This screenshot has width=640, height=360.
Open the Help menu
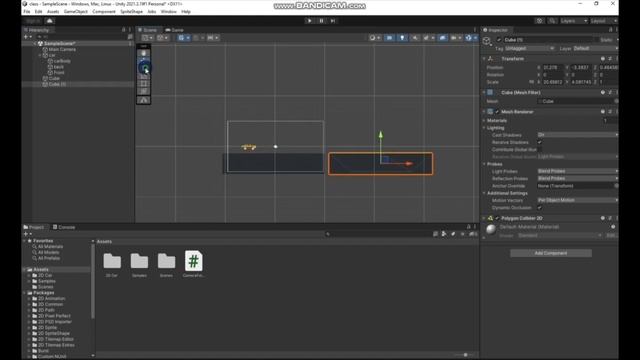tap(186, 12)
